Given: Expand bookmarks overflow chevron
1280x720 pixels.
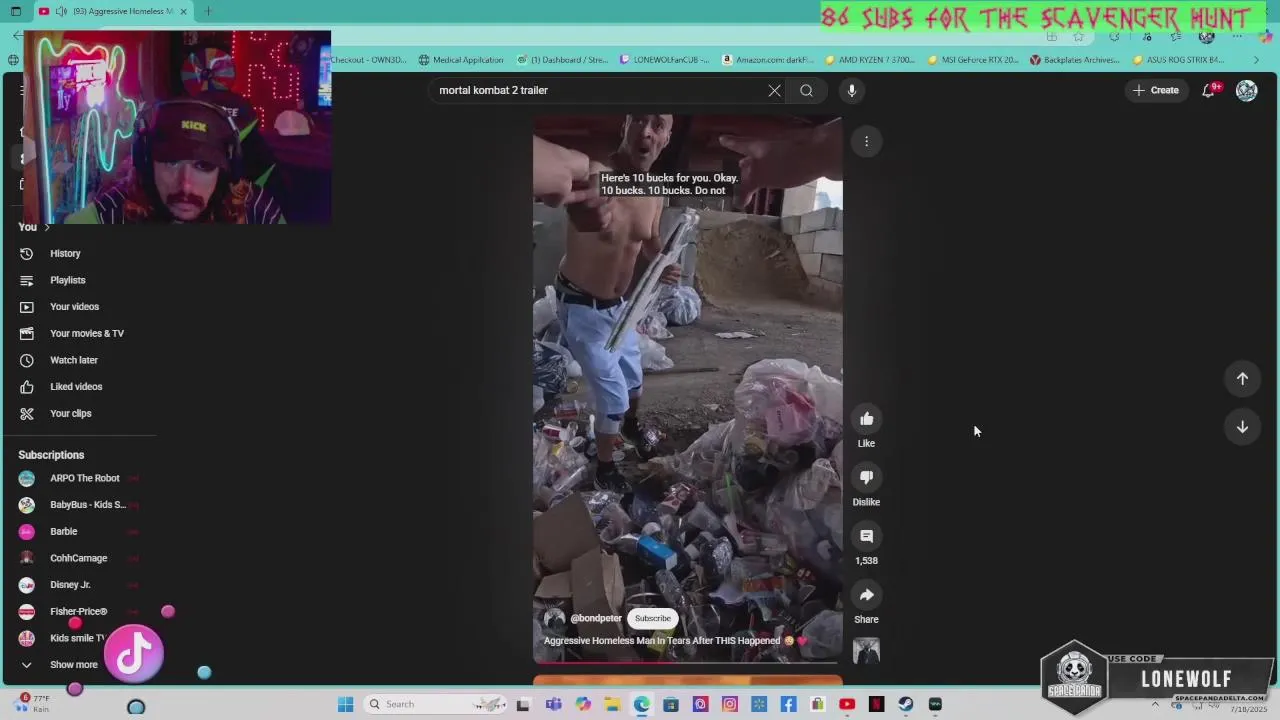Looking at the screenshot, I should 1256,60.
